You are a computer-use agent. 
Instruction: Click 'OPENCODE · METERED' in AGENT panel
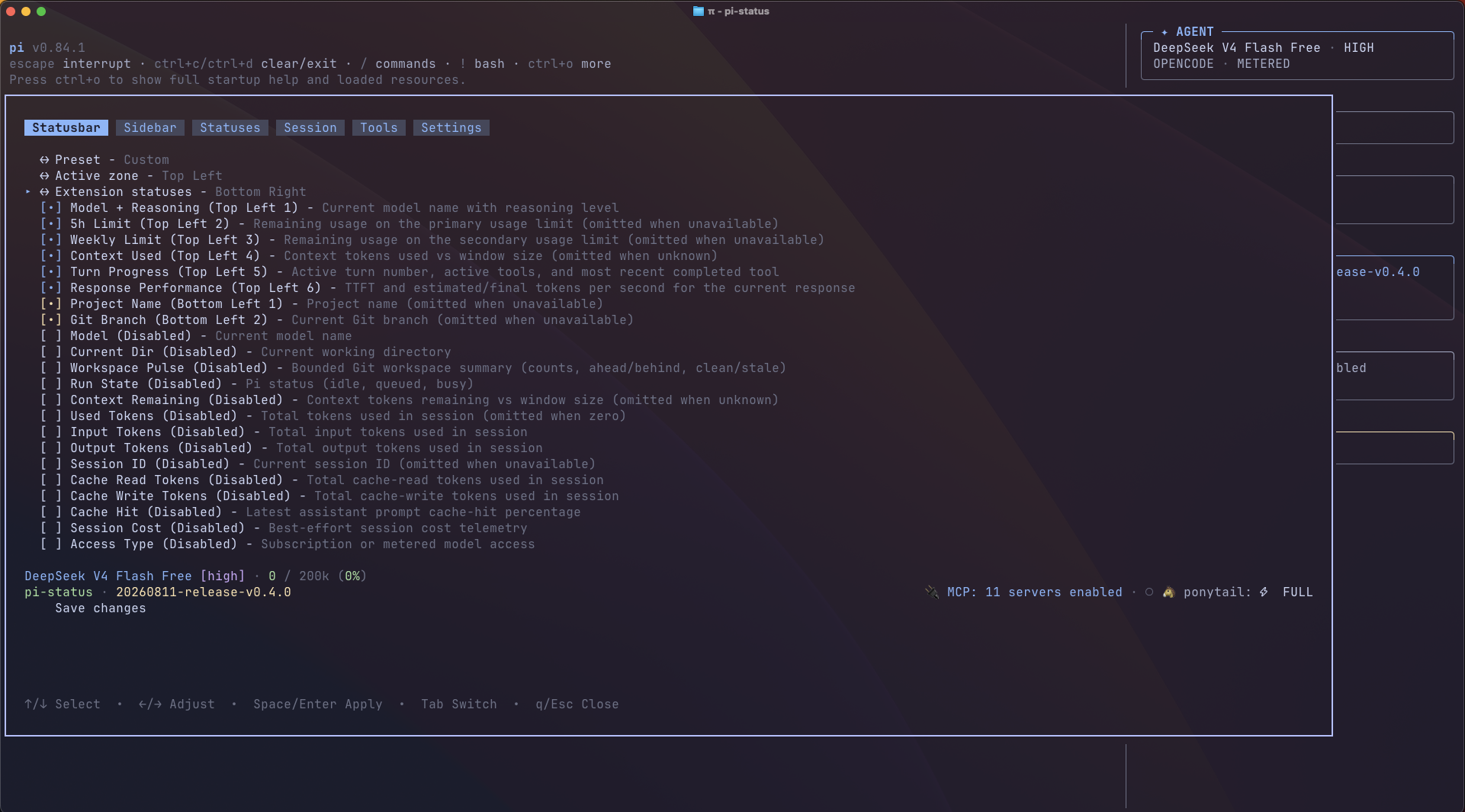(x=1222, y=64)
